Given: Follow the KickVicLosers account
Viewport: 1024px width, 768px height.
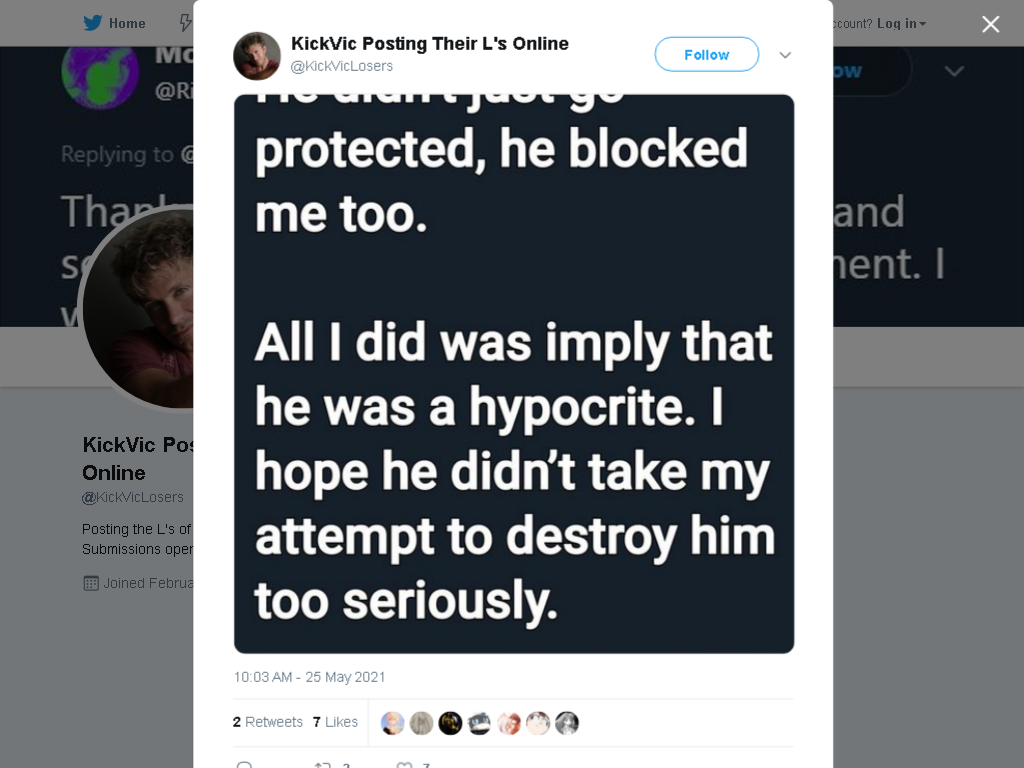Looking at the screenshot, I should [707, 54].
